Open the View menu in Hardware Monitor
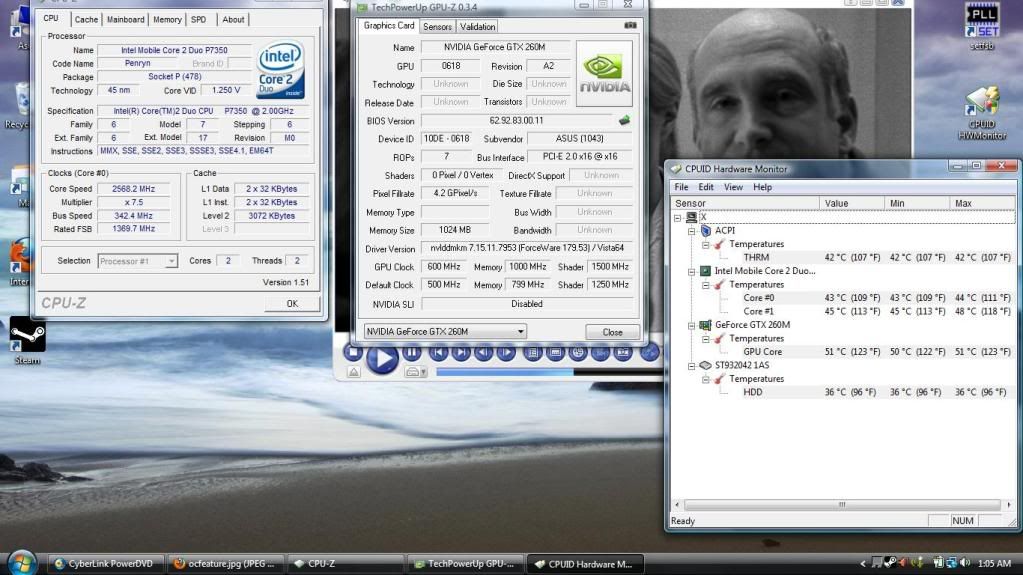 coord(733,187)
